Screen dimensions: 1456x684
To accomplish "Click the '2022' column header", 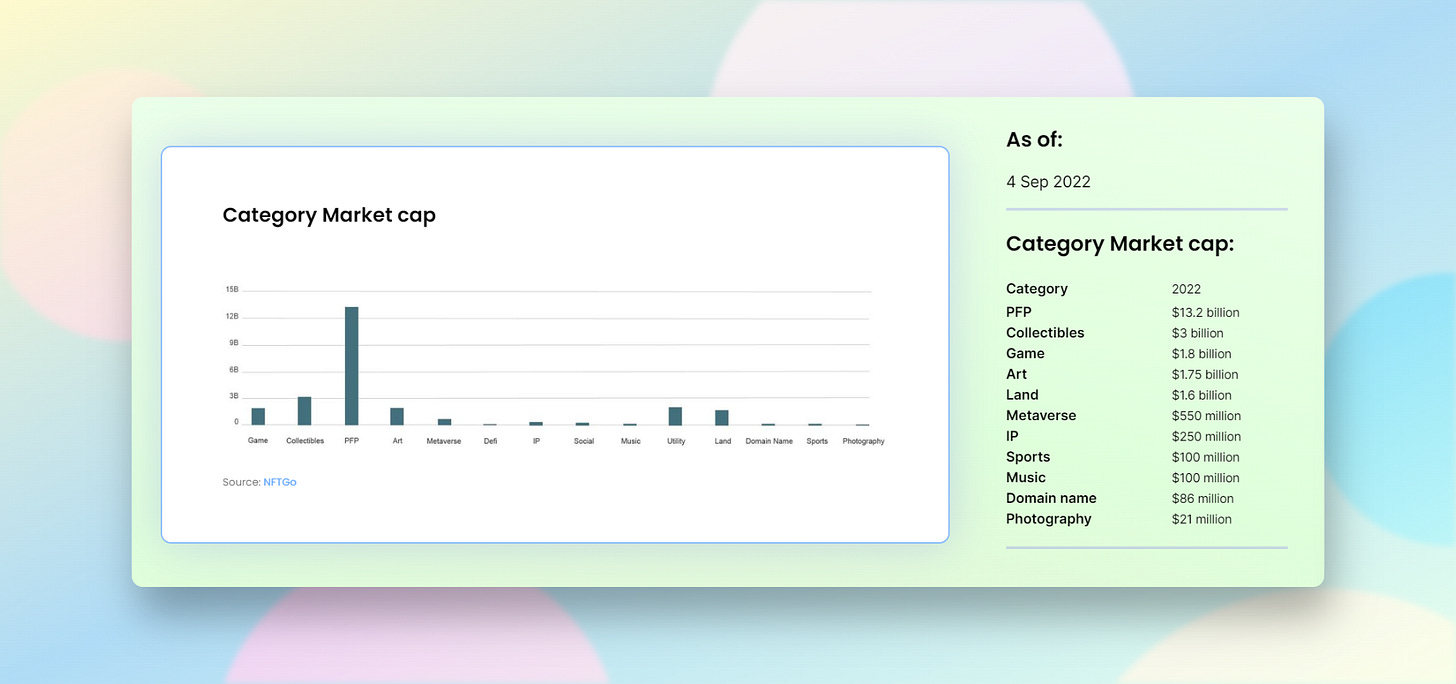I will coord(1186,289).
